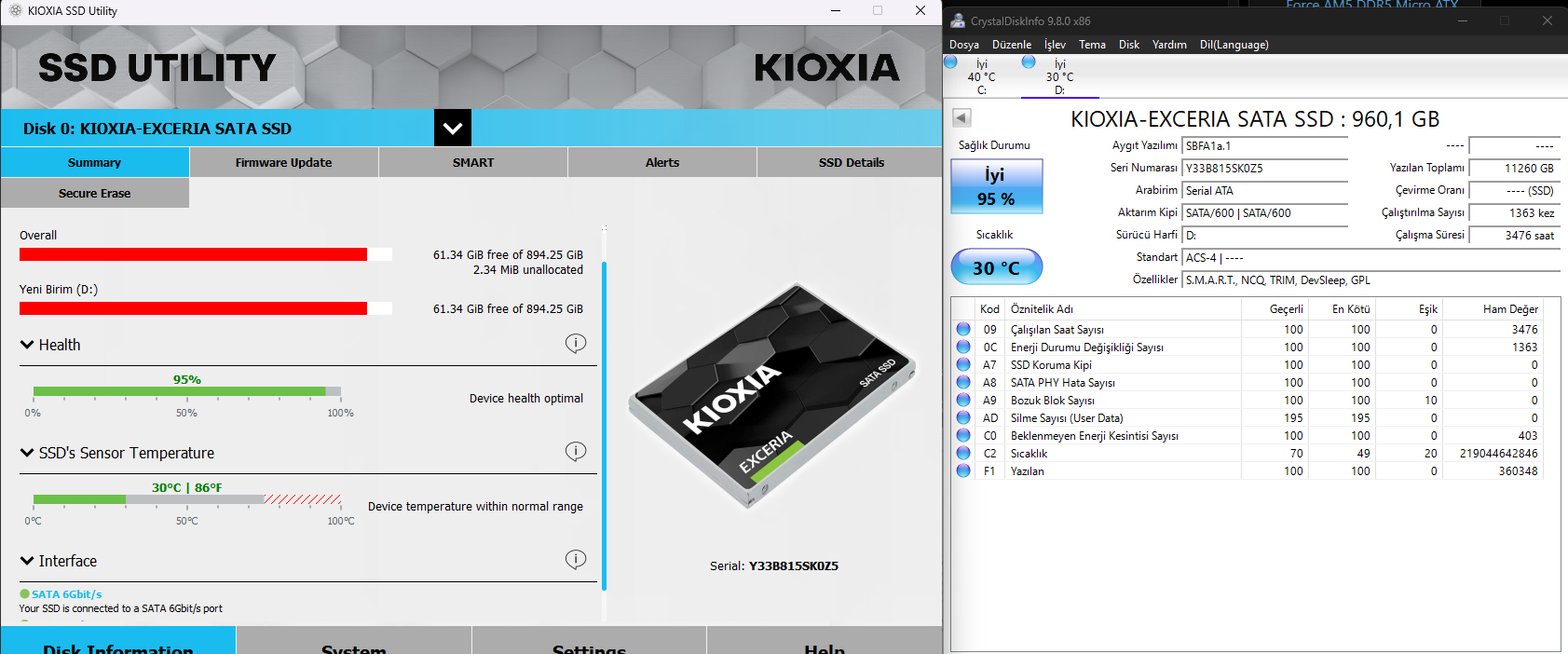Select the D: drive status orb
Screen dimensions: 1568x654
tap(1029, 62)
